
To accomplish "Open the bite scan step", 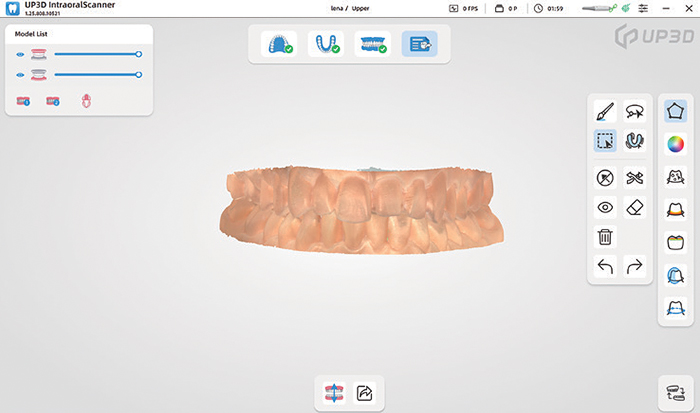I will 371,44.
